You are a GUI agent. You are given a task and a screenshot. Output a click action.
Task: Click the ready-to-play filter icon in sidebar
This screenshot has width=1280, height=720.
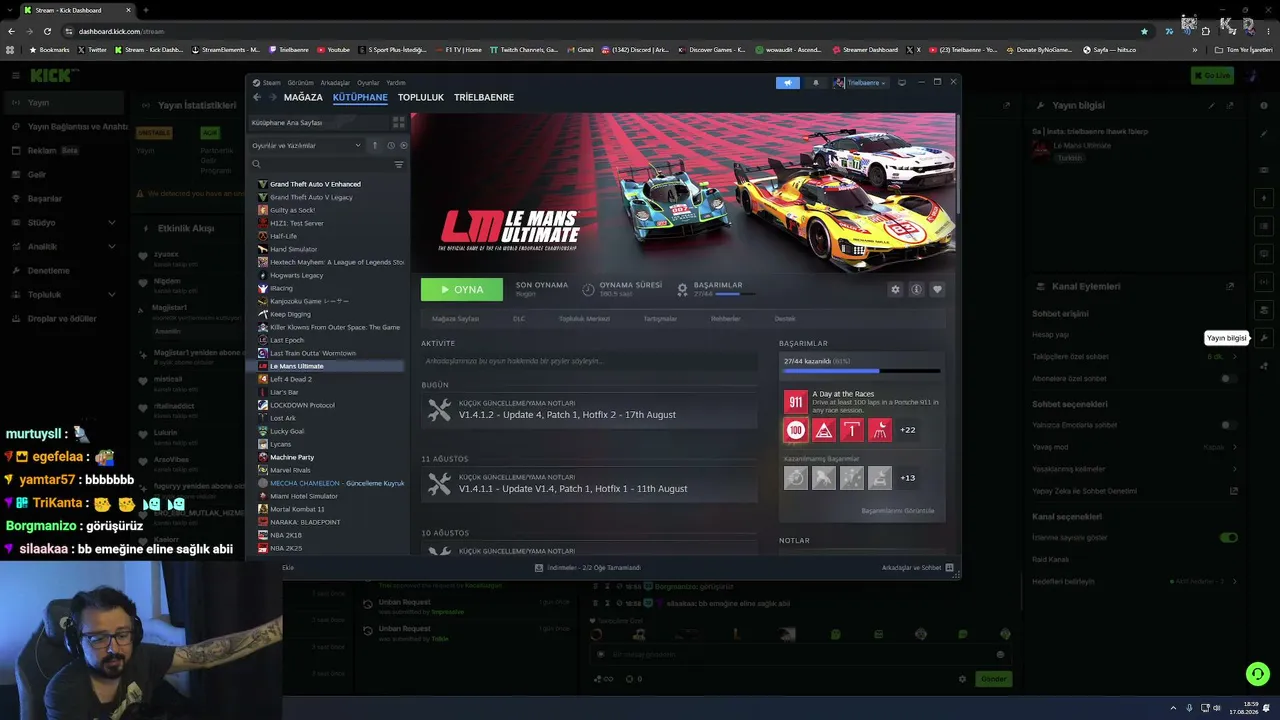pos(403,145)
